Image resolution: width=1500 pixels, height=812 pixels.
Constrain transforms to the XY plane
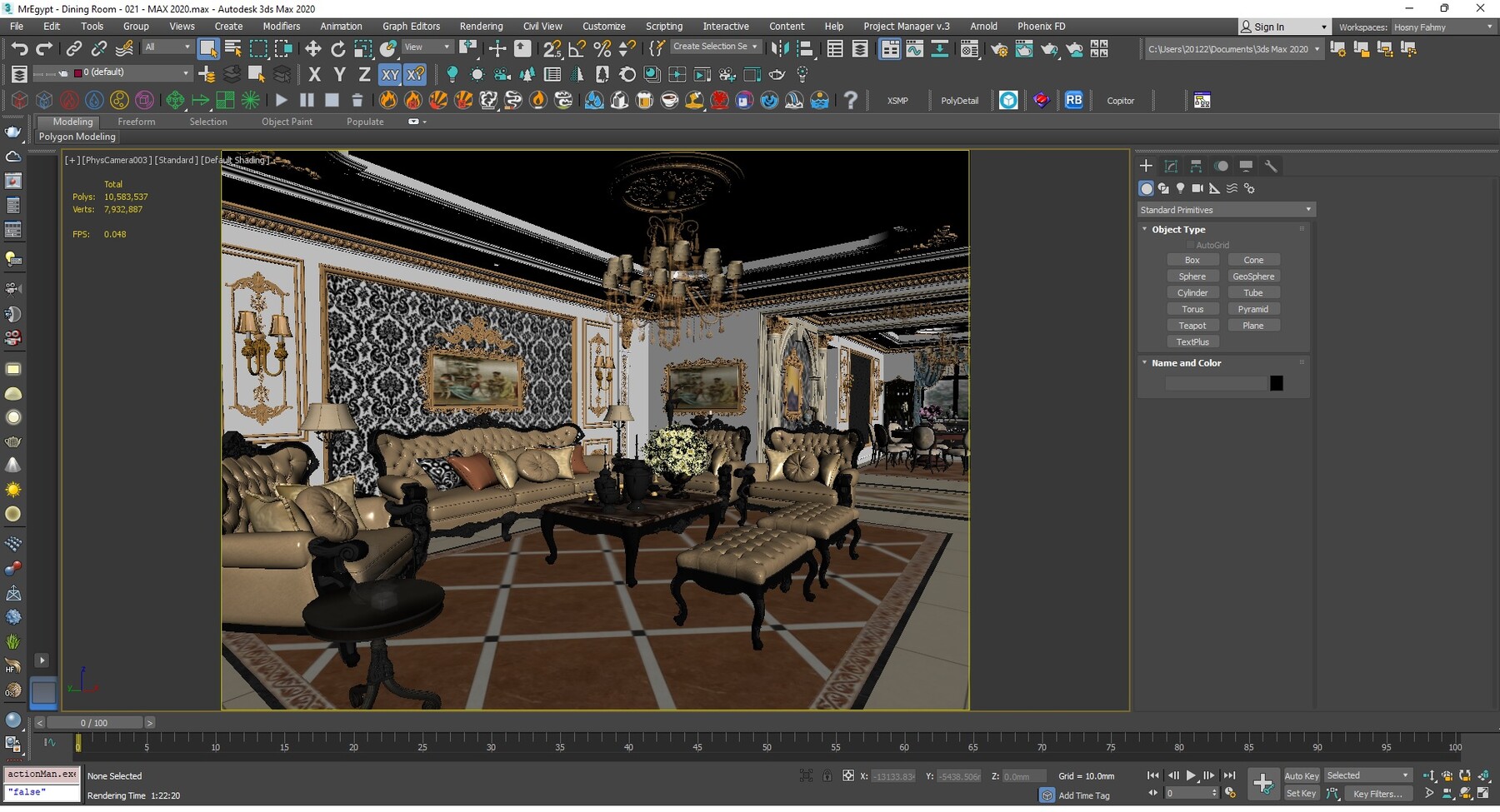tap(390, 74)
